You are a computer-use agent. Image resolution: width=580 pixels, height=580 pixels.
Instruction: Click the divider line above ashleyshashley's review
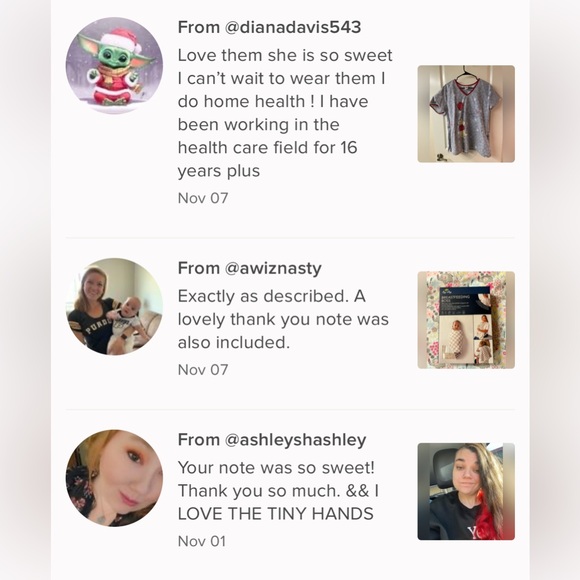[x=290, y=409]
